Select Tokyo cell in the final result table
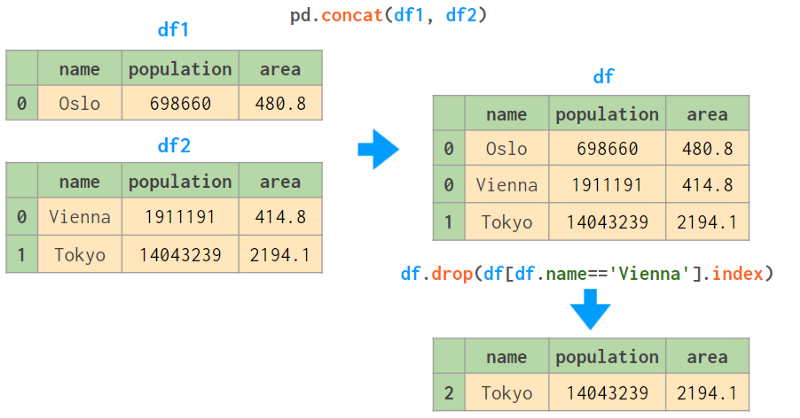800x418 pixels. tap(507, 393)
